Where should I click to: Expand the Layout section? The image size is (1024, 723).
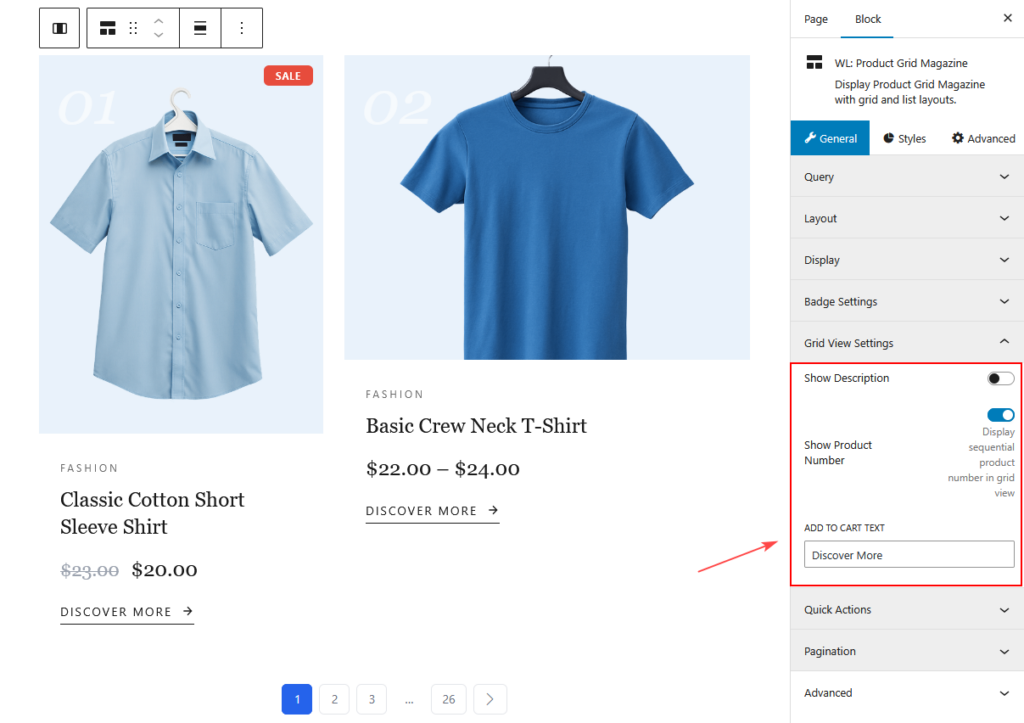(905, 218)
